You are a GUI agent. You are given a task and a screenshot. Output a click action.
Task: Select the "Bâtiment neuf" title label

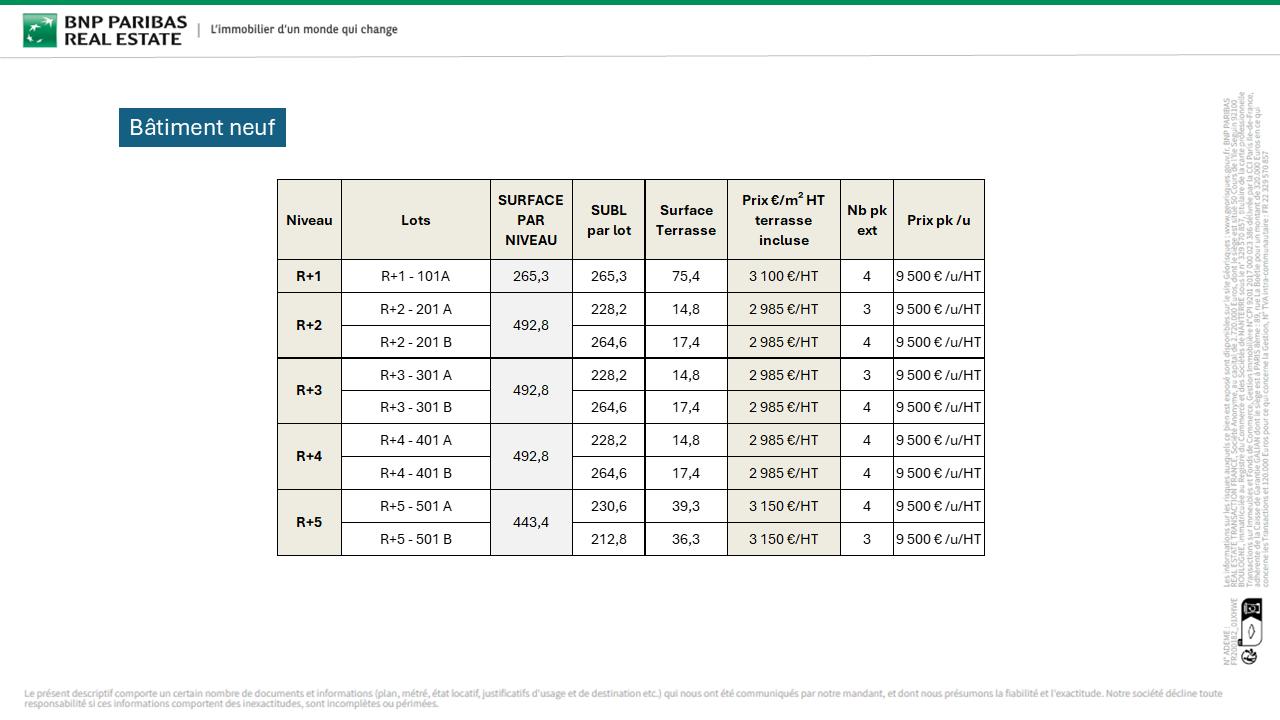tap(202, 127)
